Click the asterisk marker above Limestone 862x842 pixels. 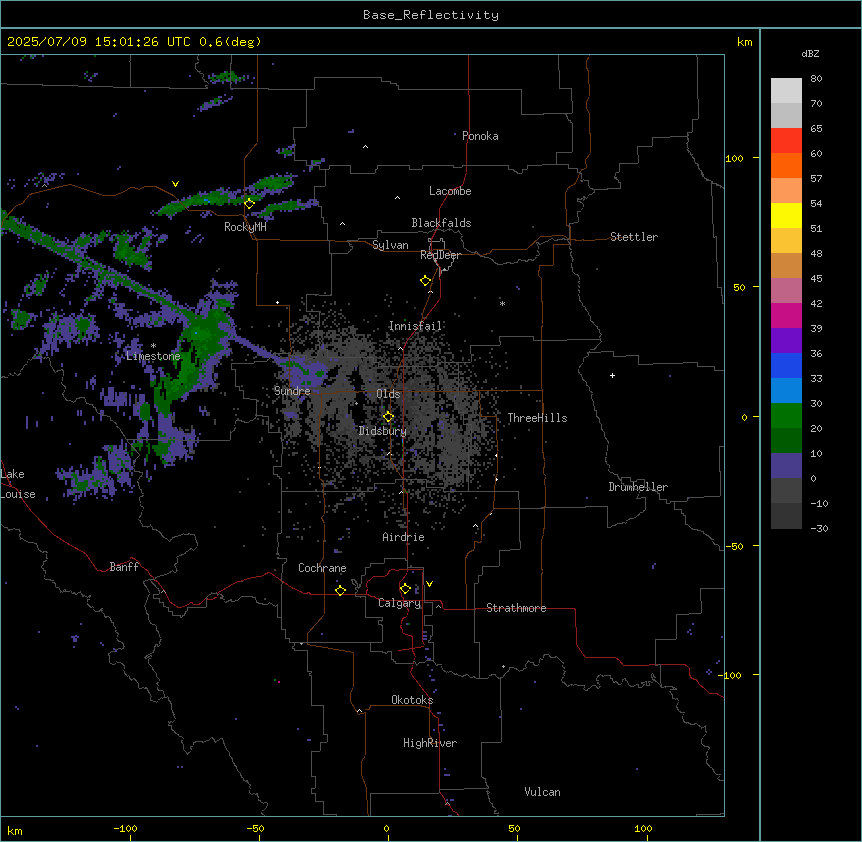click(x=153, y=346)
